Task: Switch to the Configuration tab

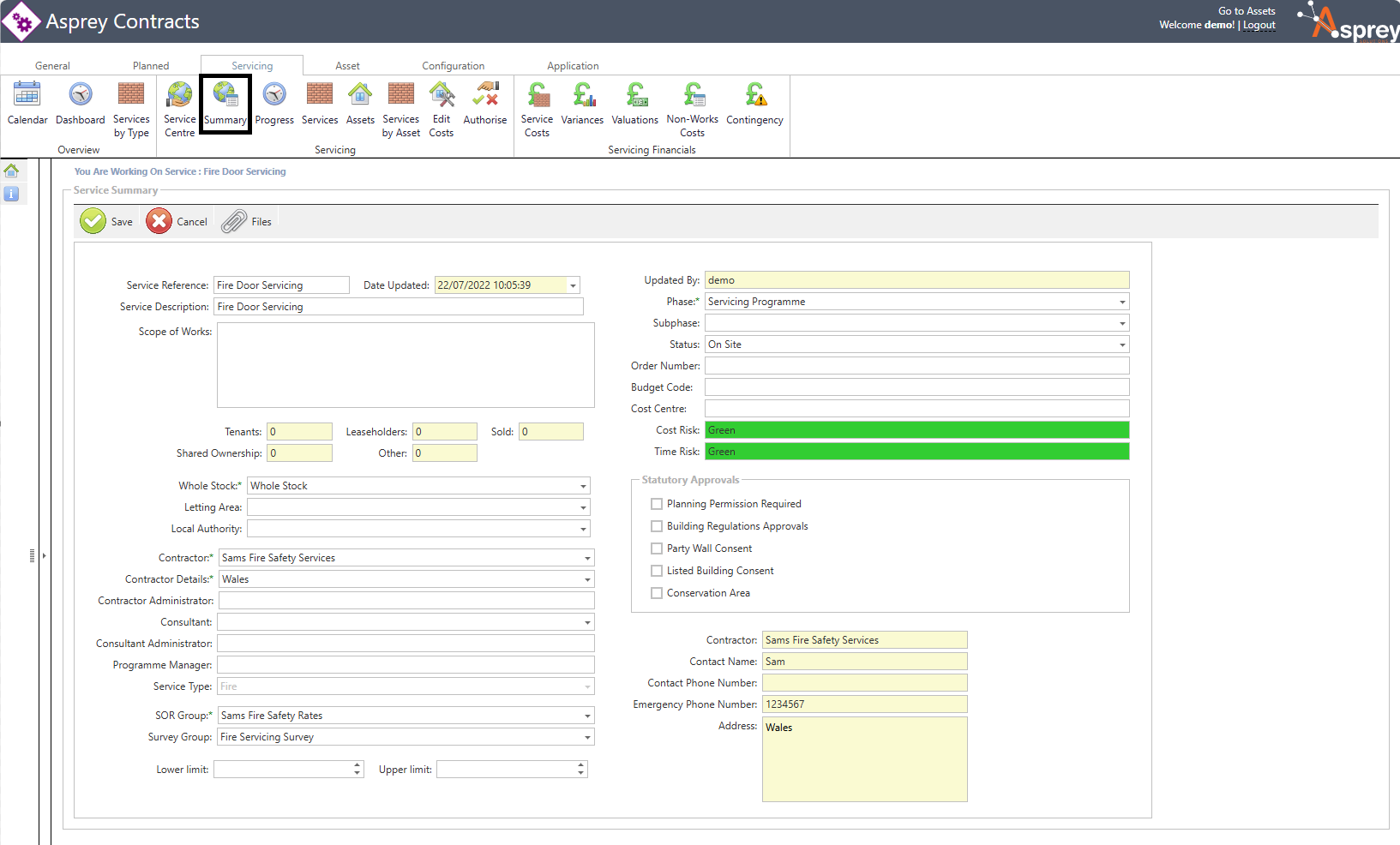Action: [453, 66]
